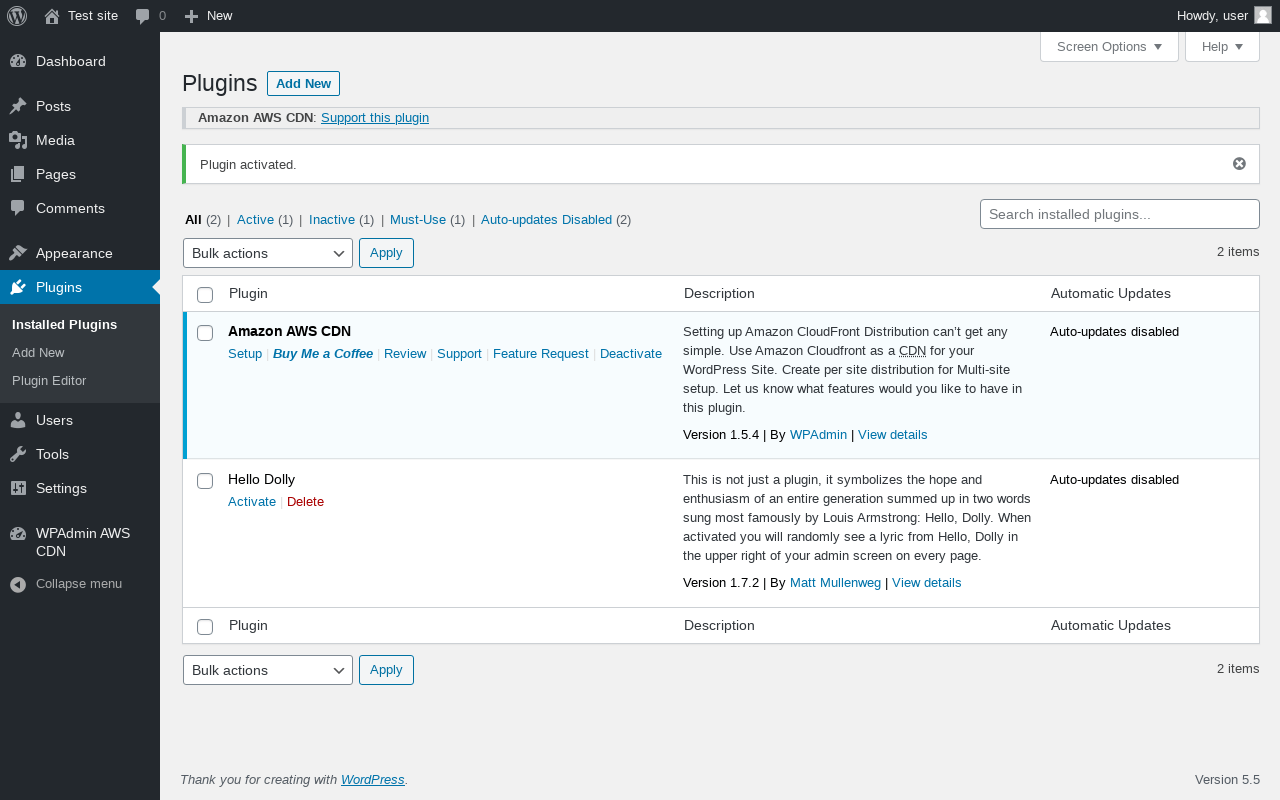
Task: Open the top Bulk actions dropdown
Action: (267, 253)
